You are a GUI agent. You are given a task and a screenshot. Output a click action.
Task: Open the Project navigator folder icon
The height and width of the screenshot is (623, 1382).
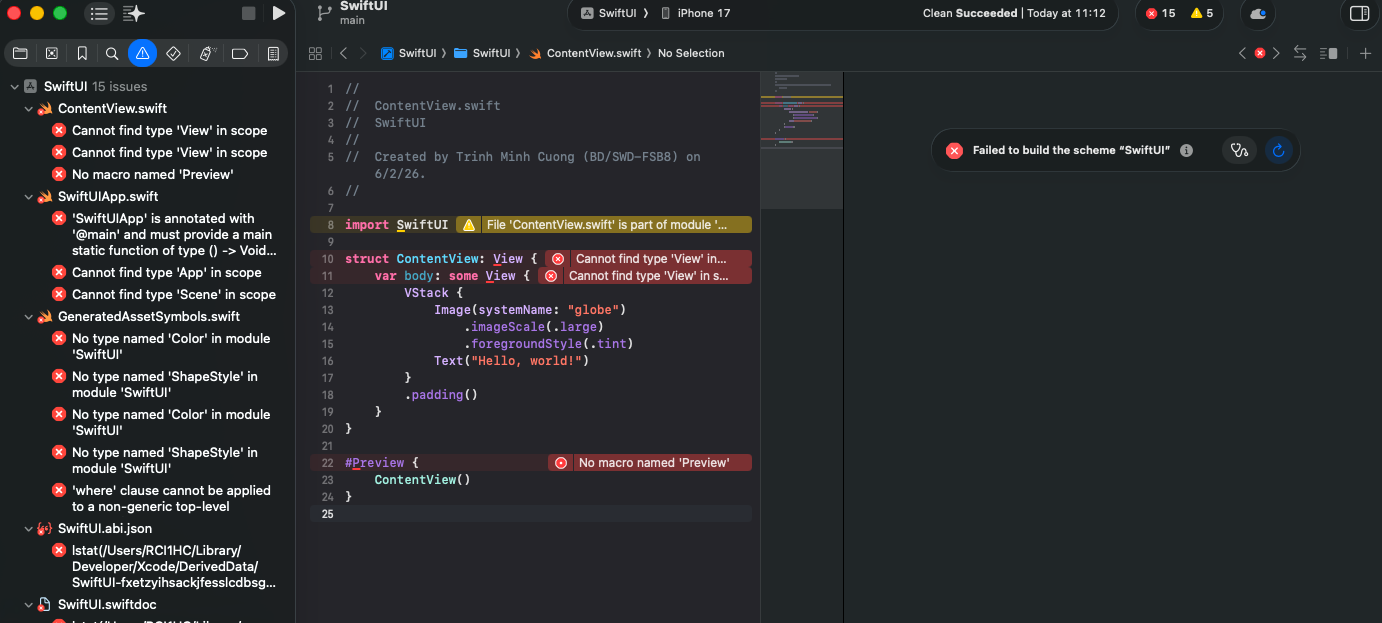[x=20, y=53]
